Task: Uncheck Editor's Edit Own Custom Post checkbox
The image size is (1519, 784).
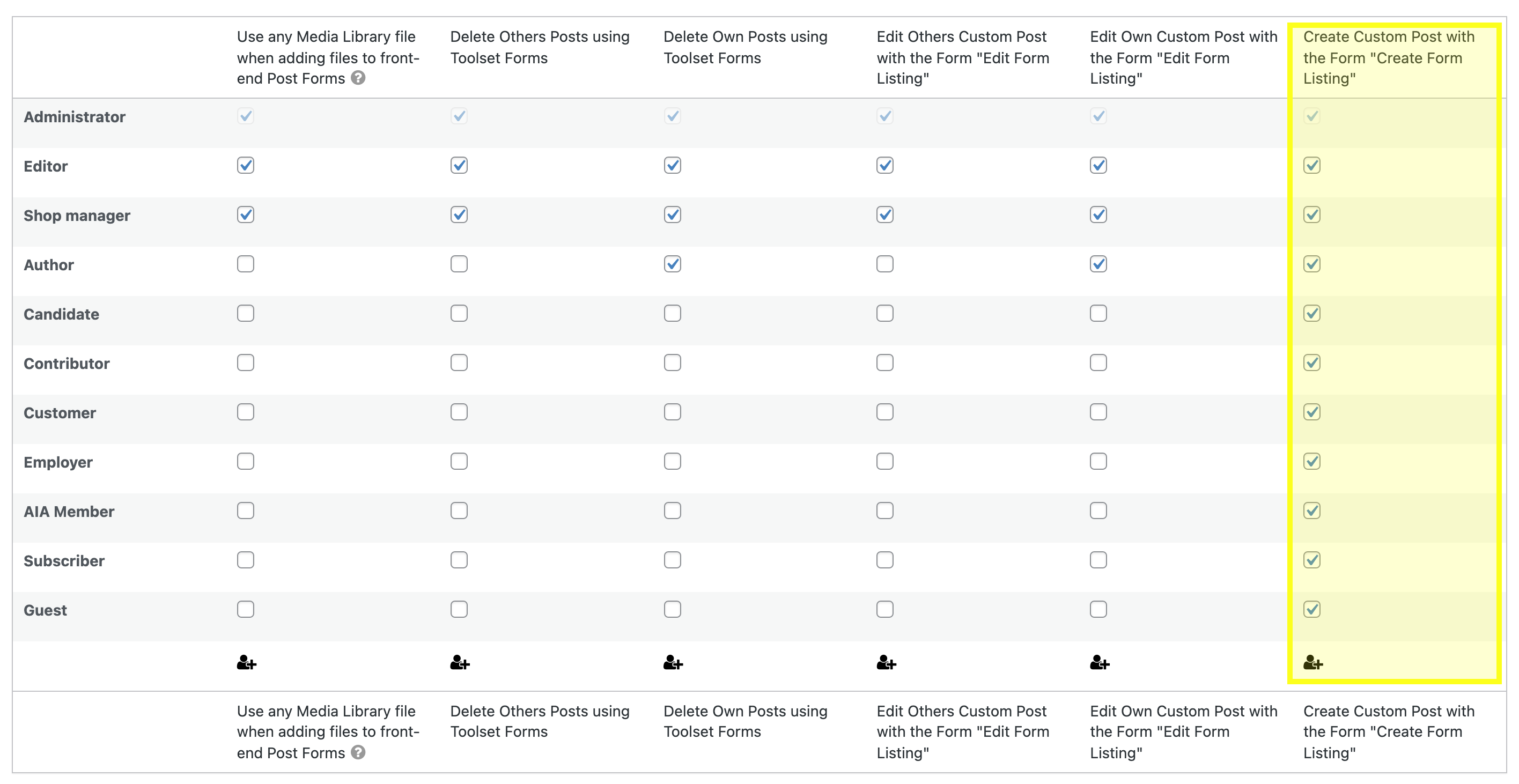Action: [1098, 165]
